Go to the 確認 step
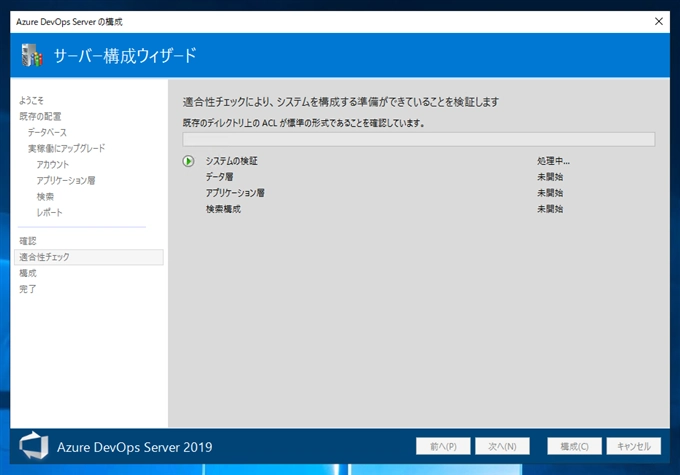The height and width of the screenshot is (475, 680). 28,241
